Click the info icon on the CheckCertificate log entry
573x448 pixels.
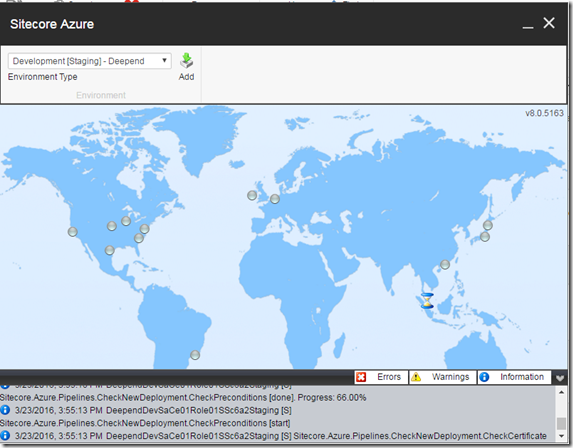[5, 436]
